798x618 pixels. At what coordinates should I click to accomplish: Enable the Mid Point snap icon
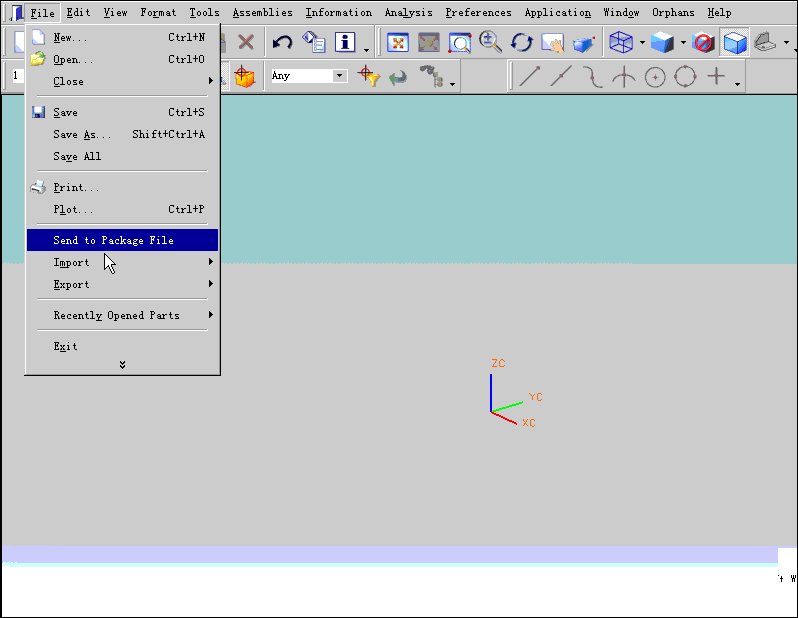[x=561, y=76]
